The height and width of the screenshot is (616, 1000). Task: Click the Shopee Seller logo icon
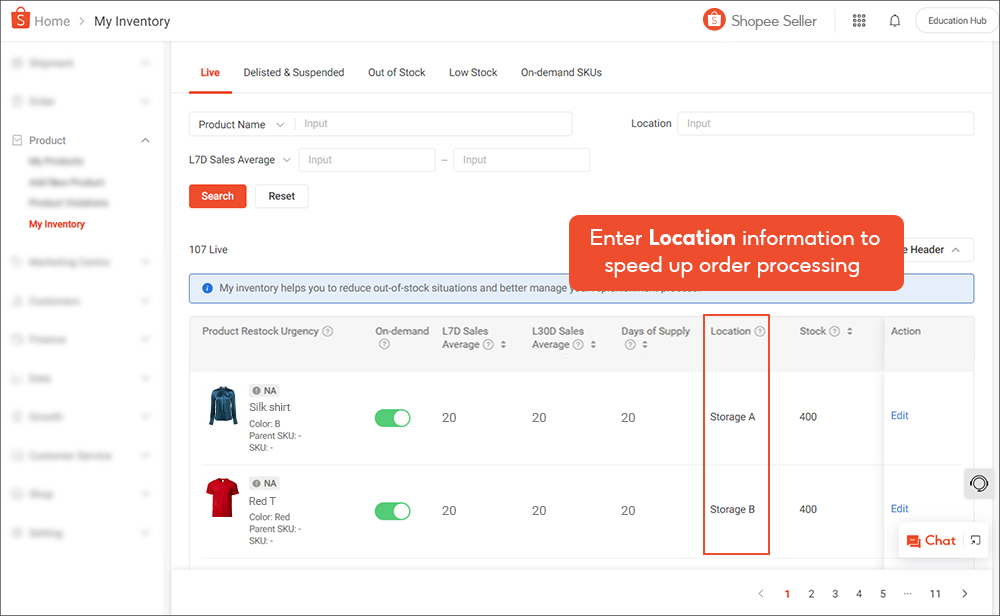point(714,20)
